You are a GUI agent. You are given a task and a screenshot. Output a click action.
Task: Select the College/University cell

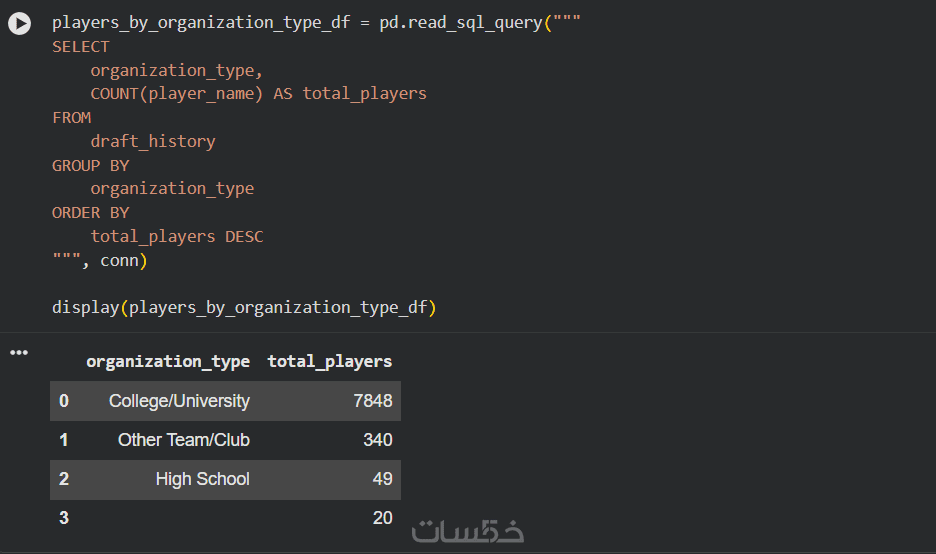tap(179, 401)
